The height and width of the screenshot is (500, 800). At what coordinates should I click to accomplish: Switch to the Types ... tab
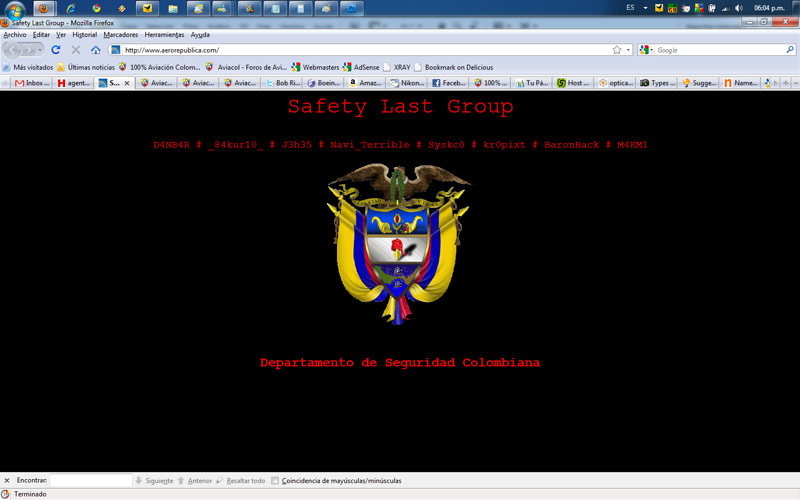pos(657,83)
